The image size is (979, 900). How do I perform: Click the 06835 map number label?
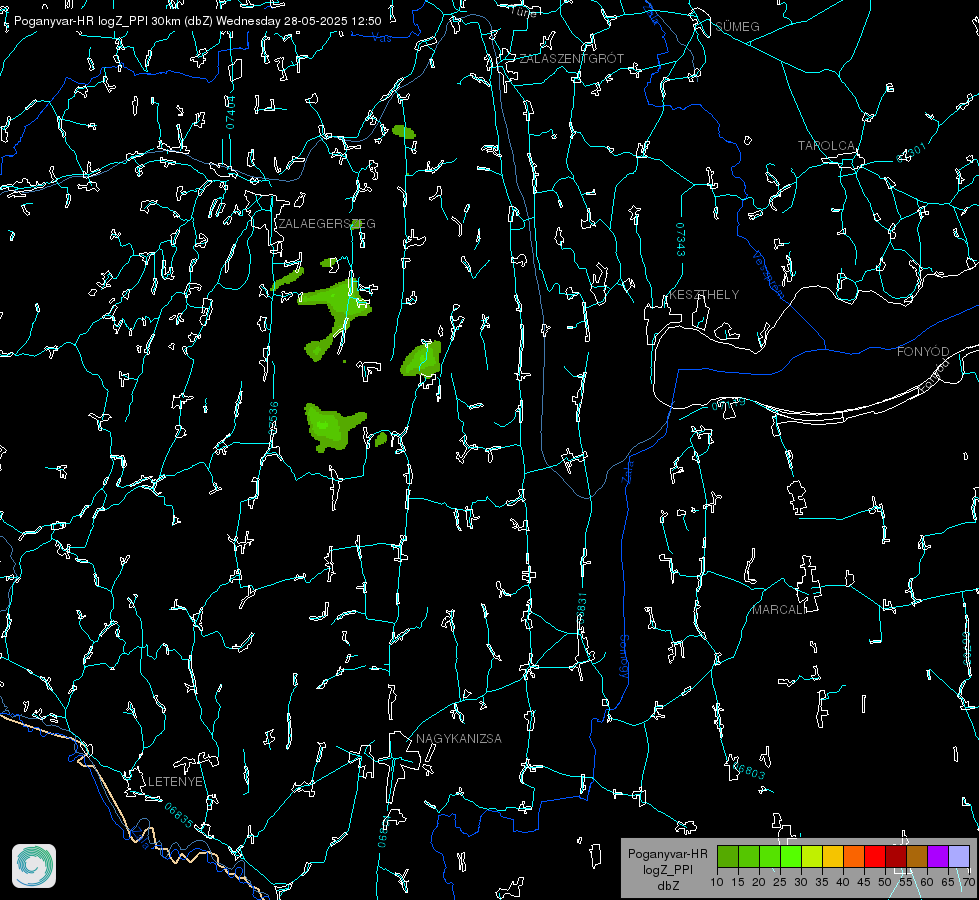point(179,816)
